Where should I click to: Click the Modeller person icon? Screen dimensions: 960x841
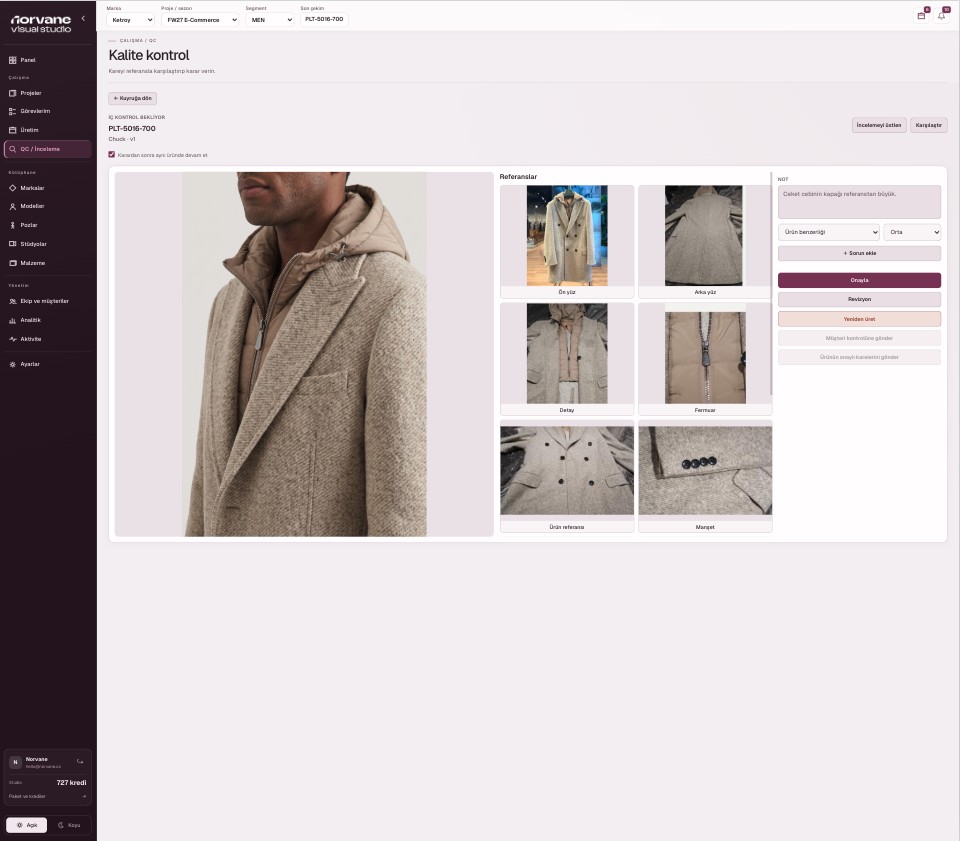tap(12, 206)
